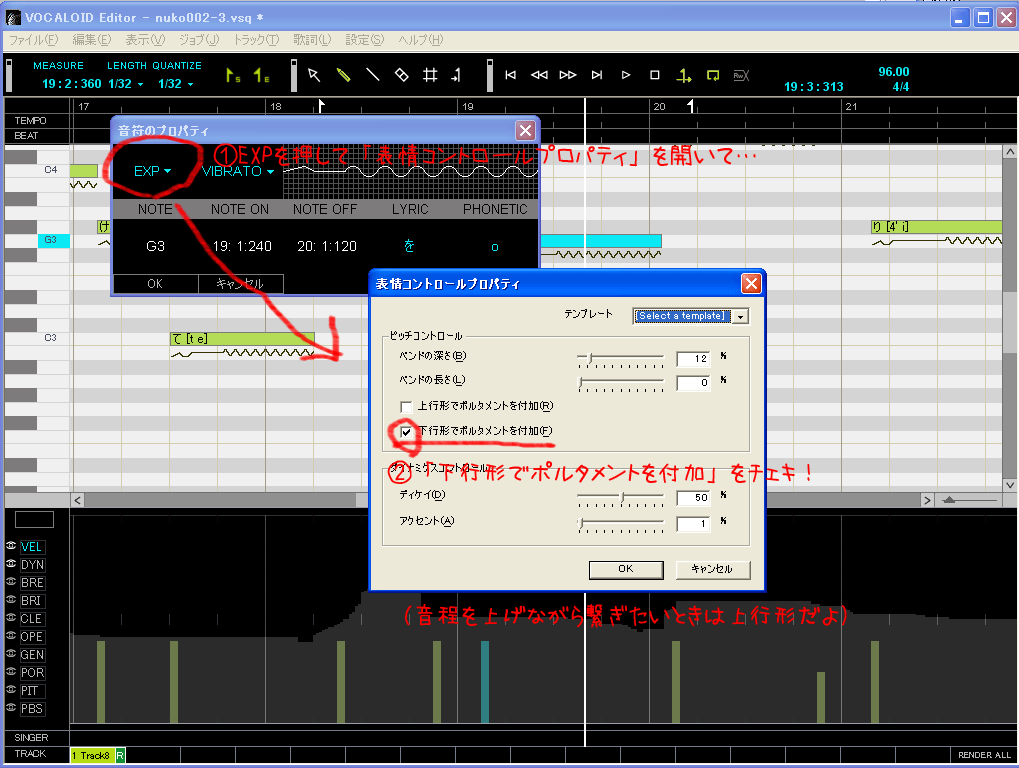The width and height of the screenshot is (1019, 768).
Task: Toggle the DYN eye icon
Action: [11, 564]
